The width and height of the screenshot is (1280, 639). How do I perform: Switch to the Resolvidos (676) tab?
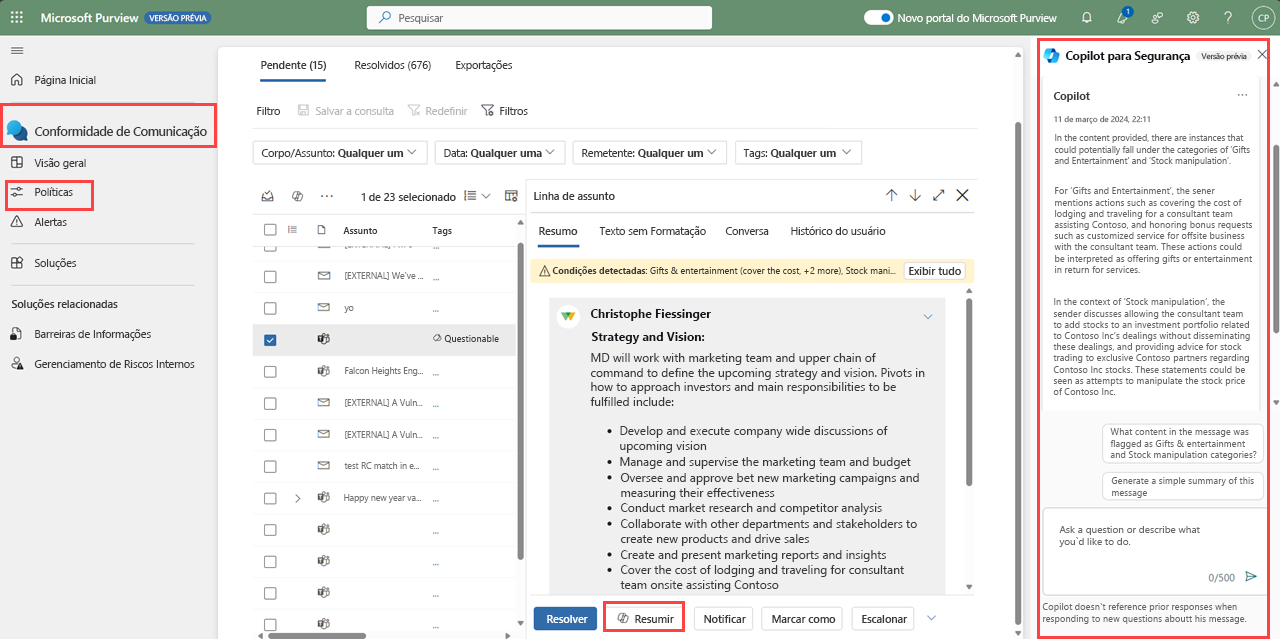pyautogui.click(x=392, y=65)
